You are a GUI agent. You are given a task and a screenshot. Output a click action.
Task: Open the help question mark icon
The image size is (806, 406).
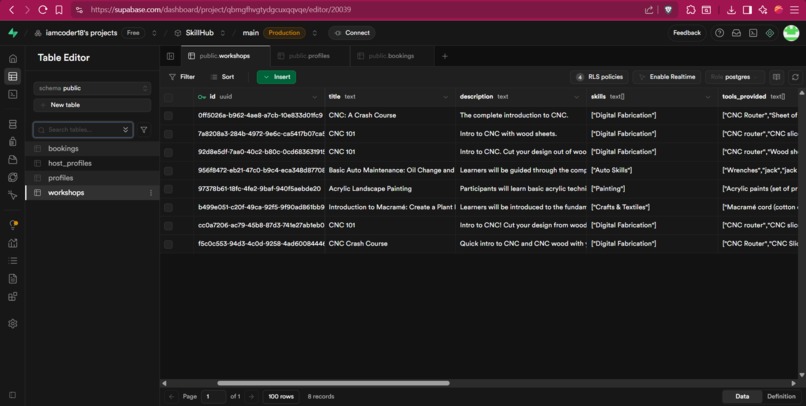tap(720, 33)
